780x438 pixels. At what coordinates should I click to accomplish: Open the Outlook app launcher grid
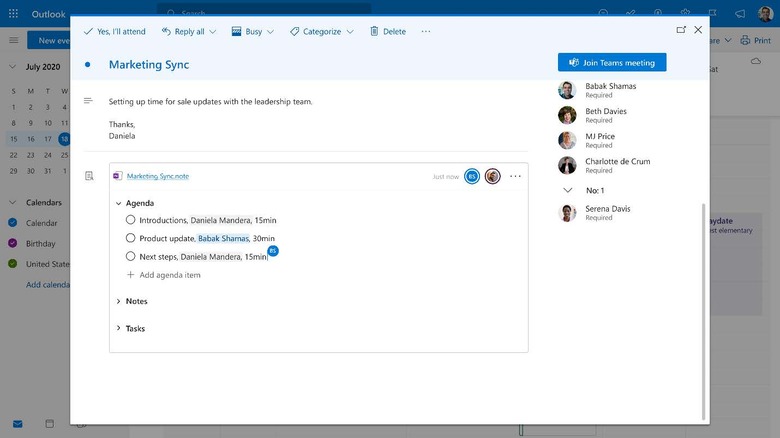[13, 14]
